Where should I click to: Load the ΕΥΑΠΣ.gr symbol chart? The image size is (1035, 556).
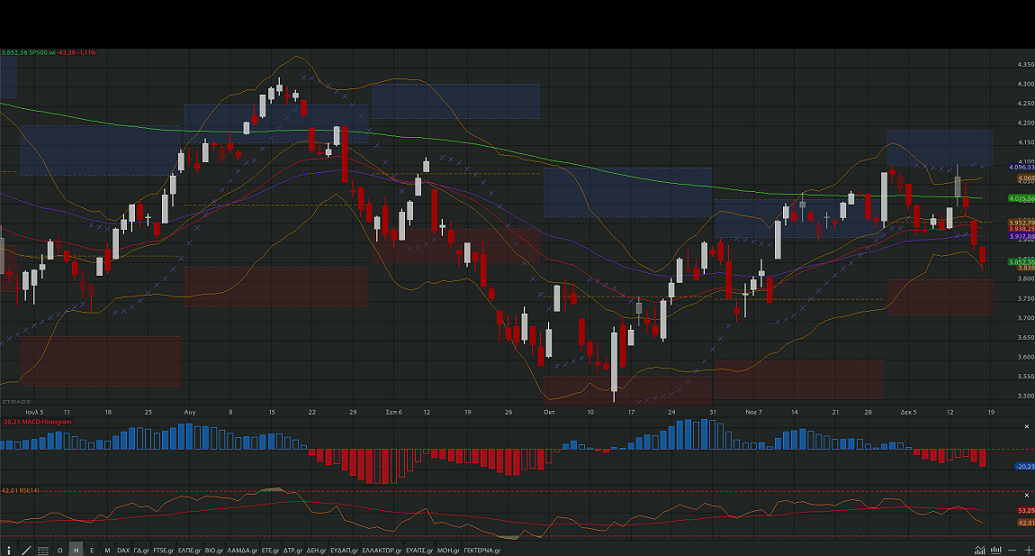pos(420,550)
